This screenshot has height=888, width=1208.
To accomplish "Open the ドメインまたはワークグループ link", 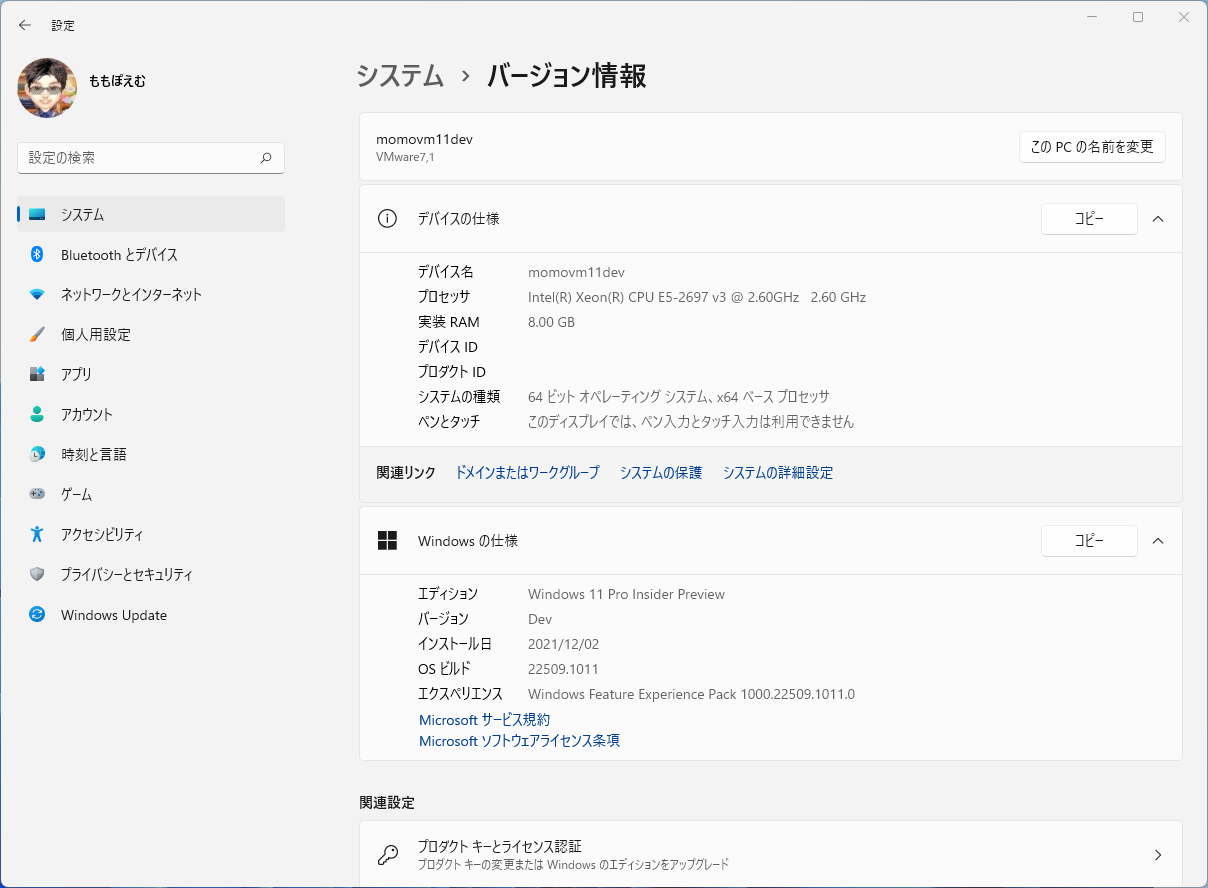I will (527, 473).
